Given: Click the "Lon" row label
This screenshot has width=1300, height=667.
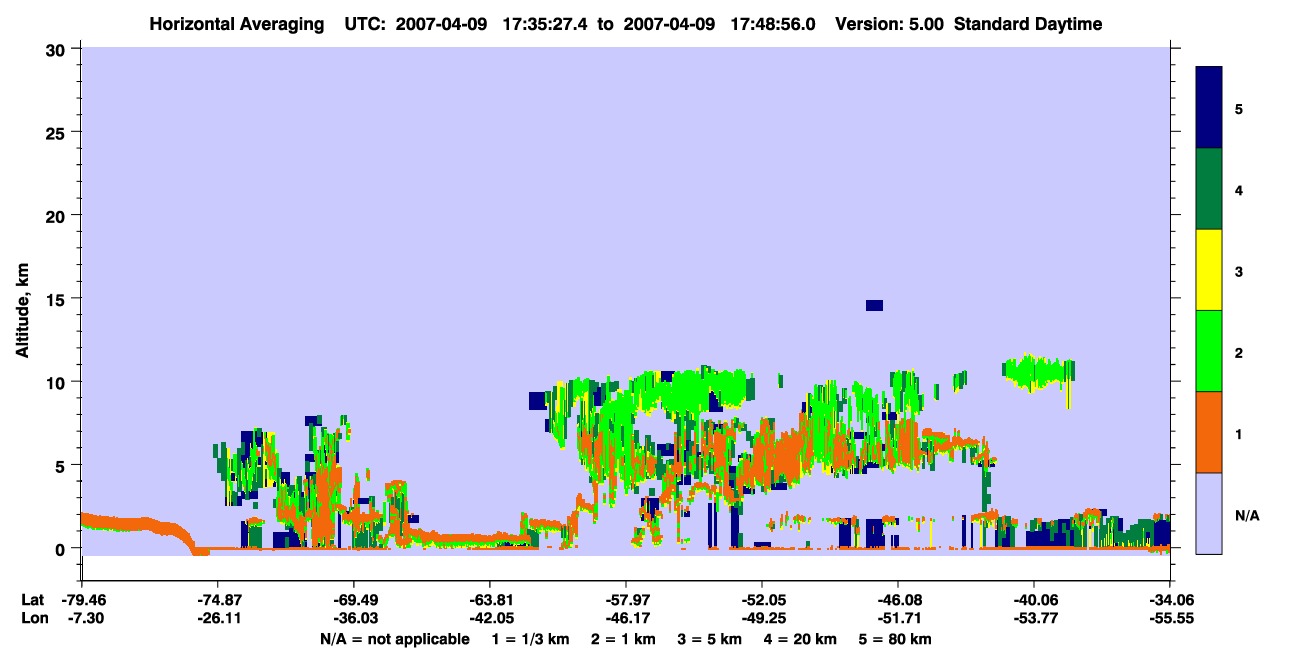Looking at the screenshot, I should 33,619.
